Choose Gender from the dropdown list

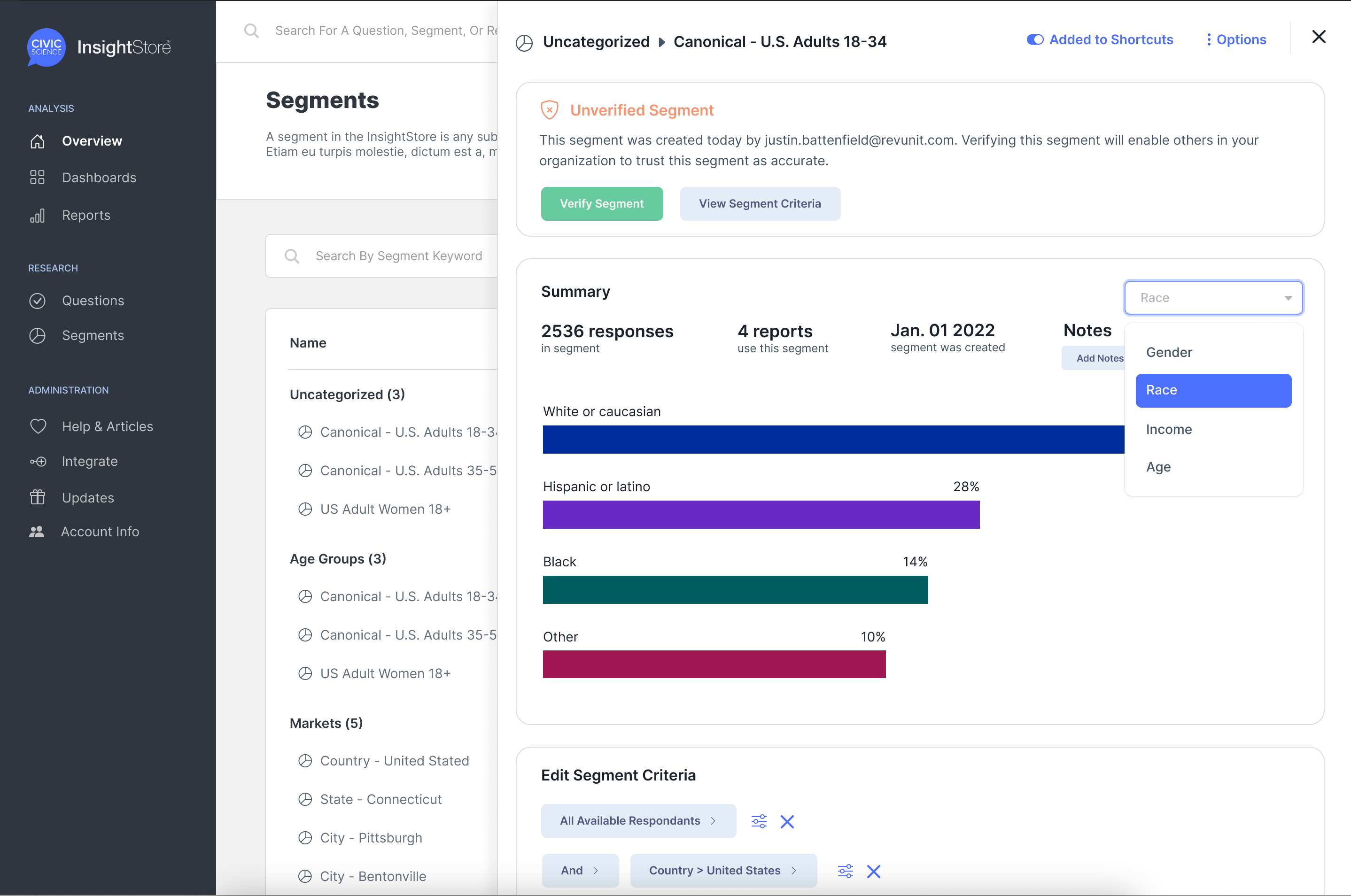pos(1169,352)
